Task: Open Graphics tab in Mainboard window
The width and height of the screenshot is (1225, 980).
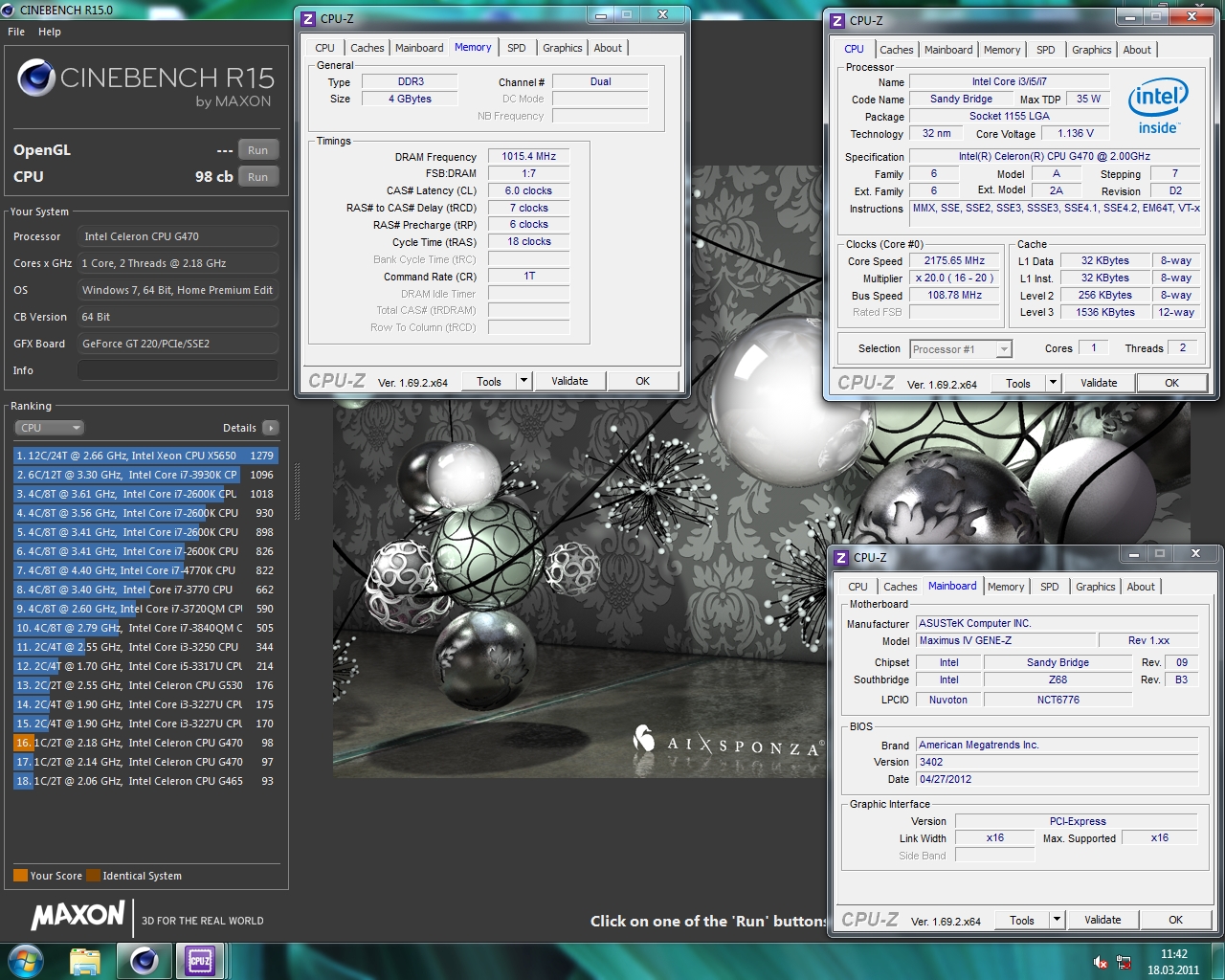Action: (x=1096, y=587)
